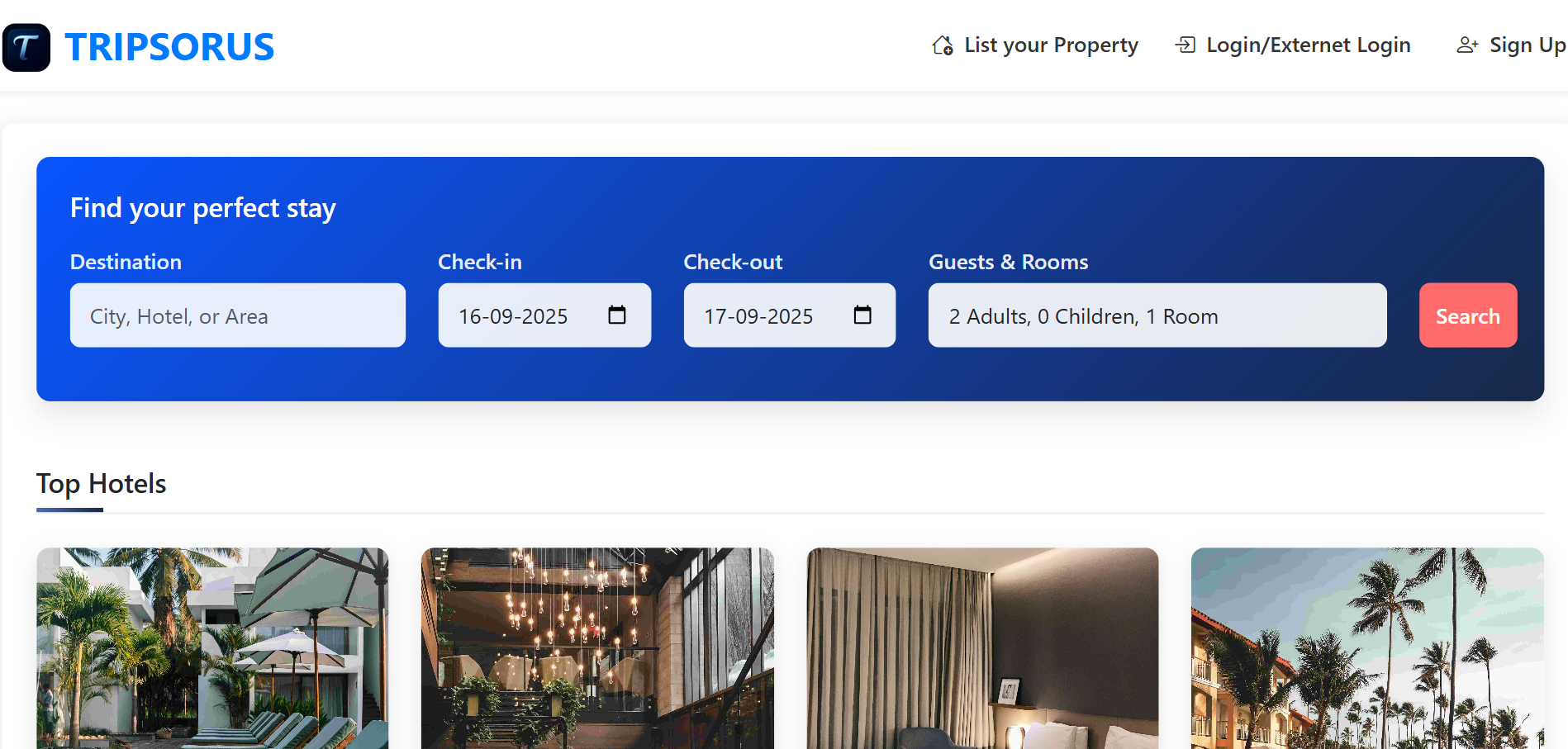The width and height of the screenshot is (1568, 749).
Task: Select the Check-in date field showing 16-09-2025
Action: click(x=544, y=315)
